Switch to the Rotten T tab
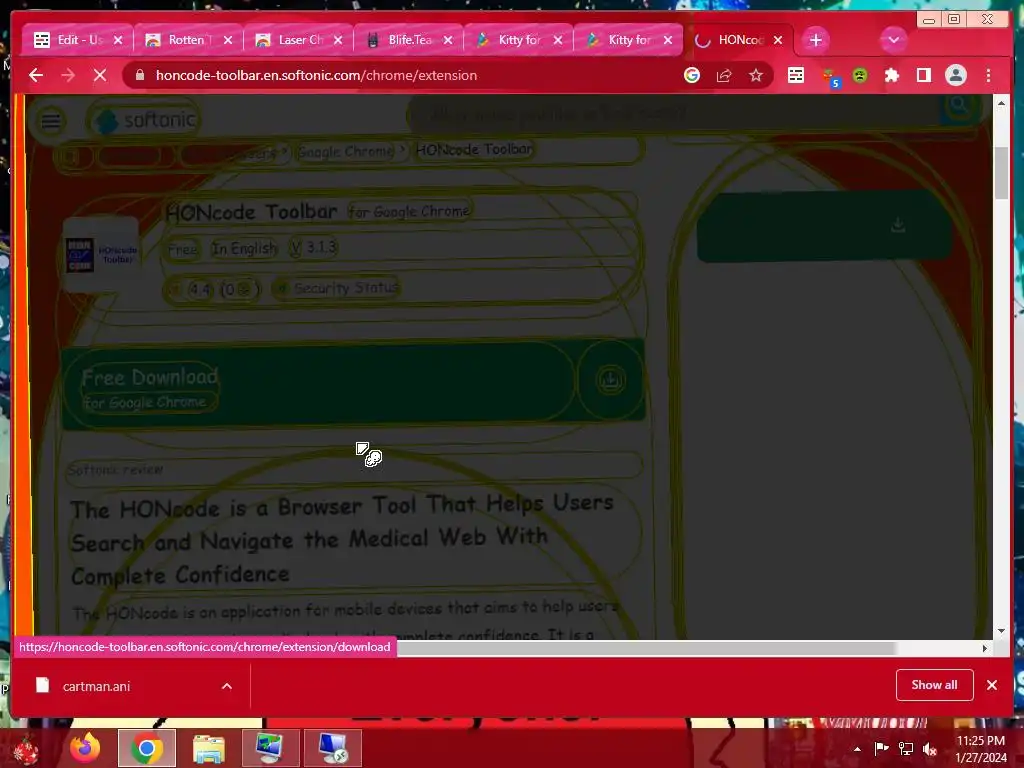The width and height of the screenshot is (1024, 768). pos(187,40)
